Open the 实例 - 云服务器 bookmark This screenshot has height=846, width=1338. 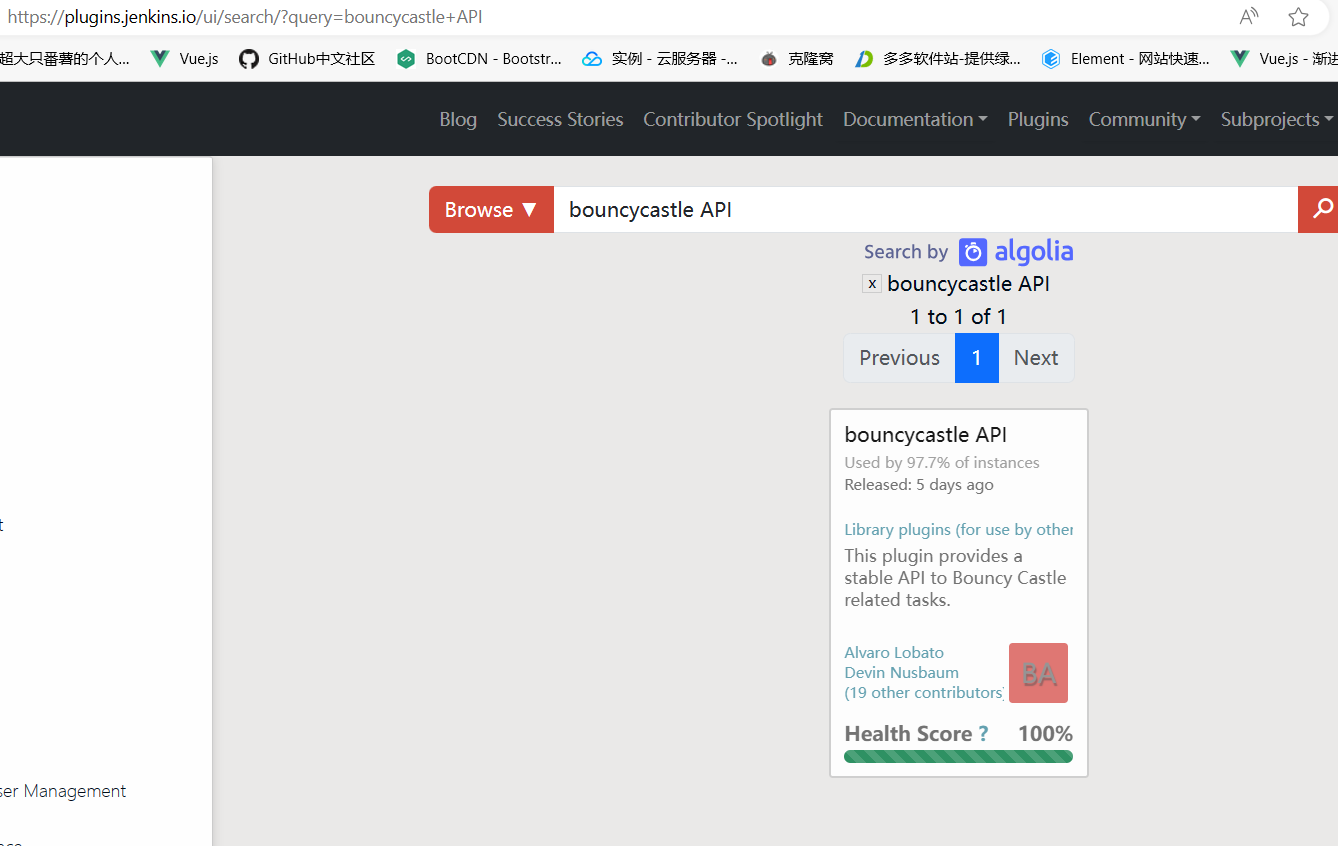point(660,59)
